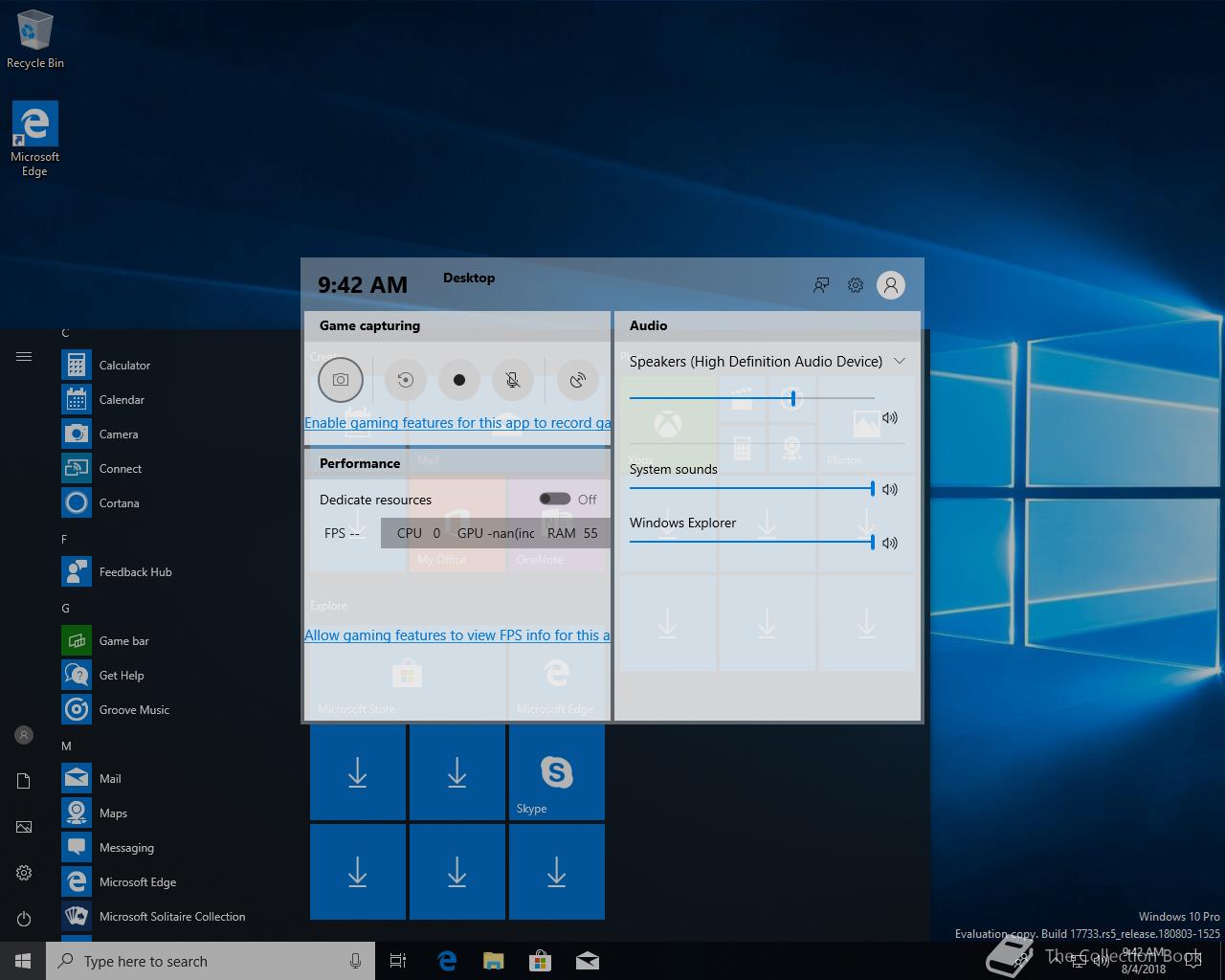Image resolution: width=1225 pixels, height=980 pixels.
Task: Adjust the Speakers master volume slider
Action: point(752,398)
